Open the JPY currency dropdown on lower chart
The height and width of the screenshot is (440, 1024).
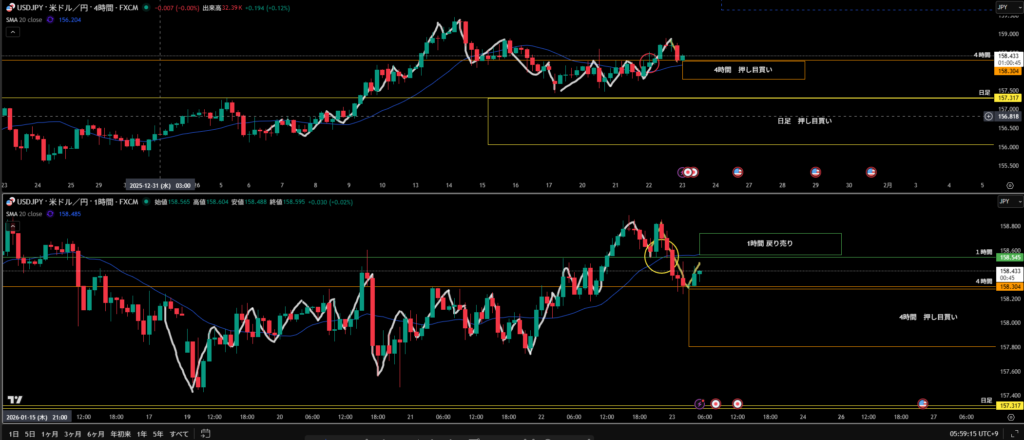1002,201
